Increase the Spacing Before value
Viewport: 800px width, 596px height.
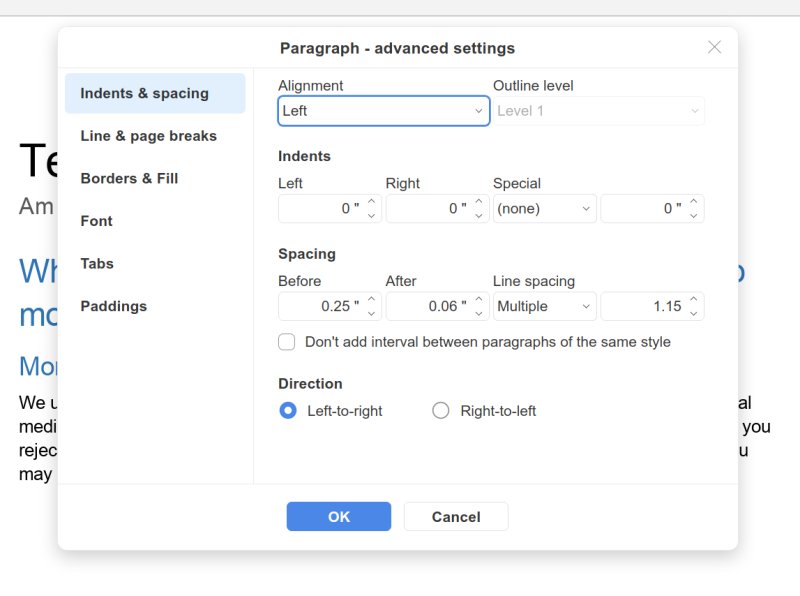371,300
